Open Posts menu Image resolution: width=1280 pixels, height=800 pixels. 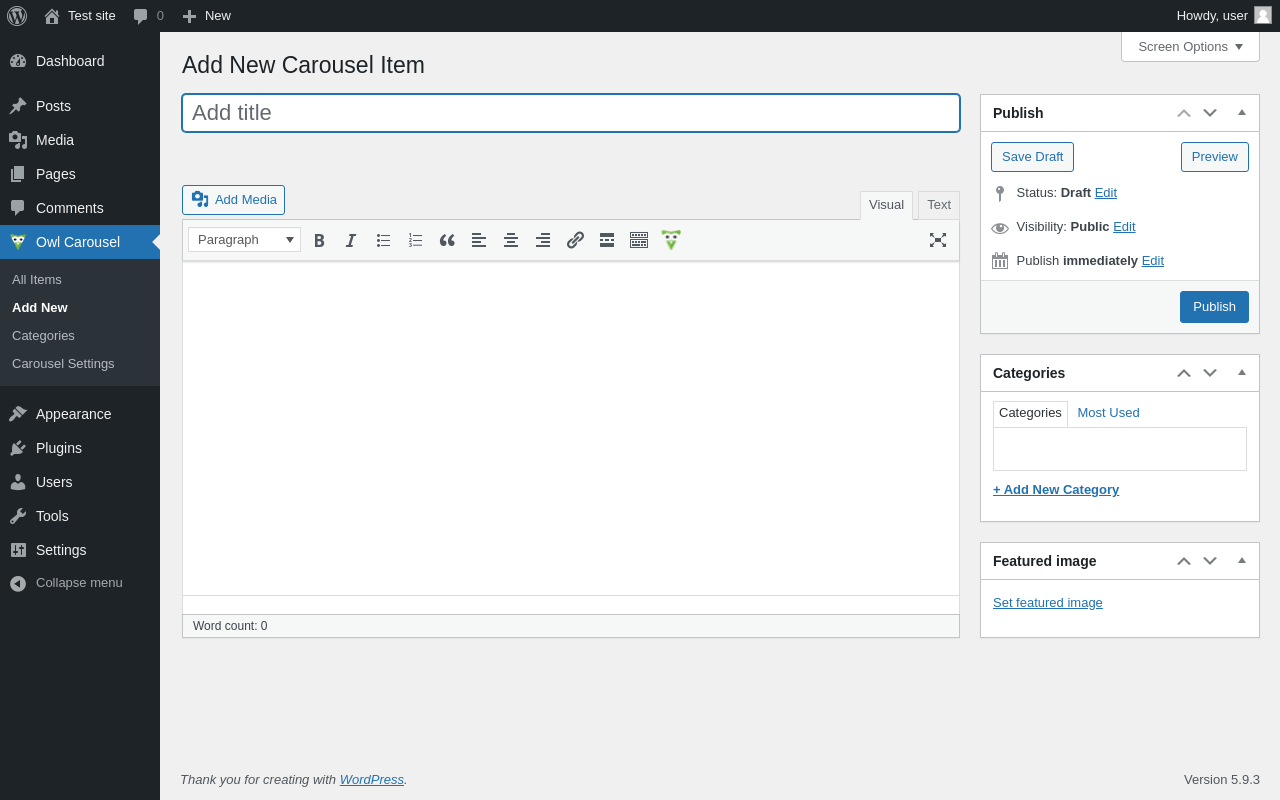coord(80,106)
